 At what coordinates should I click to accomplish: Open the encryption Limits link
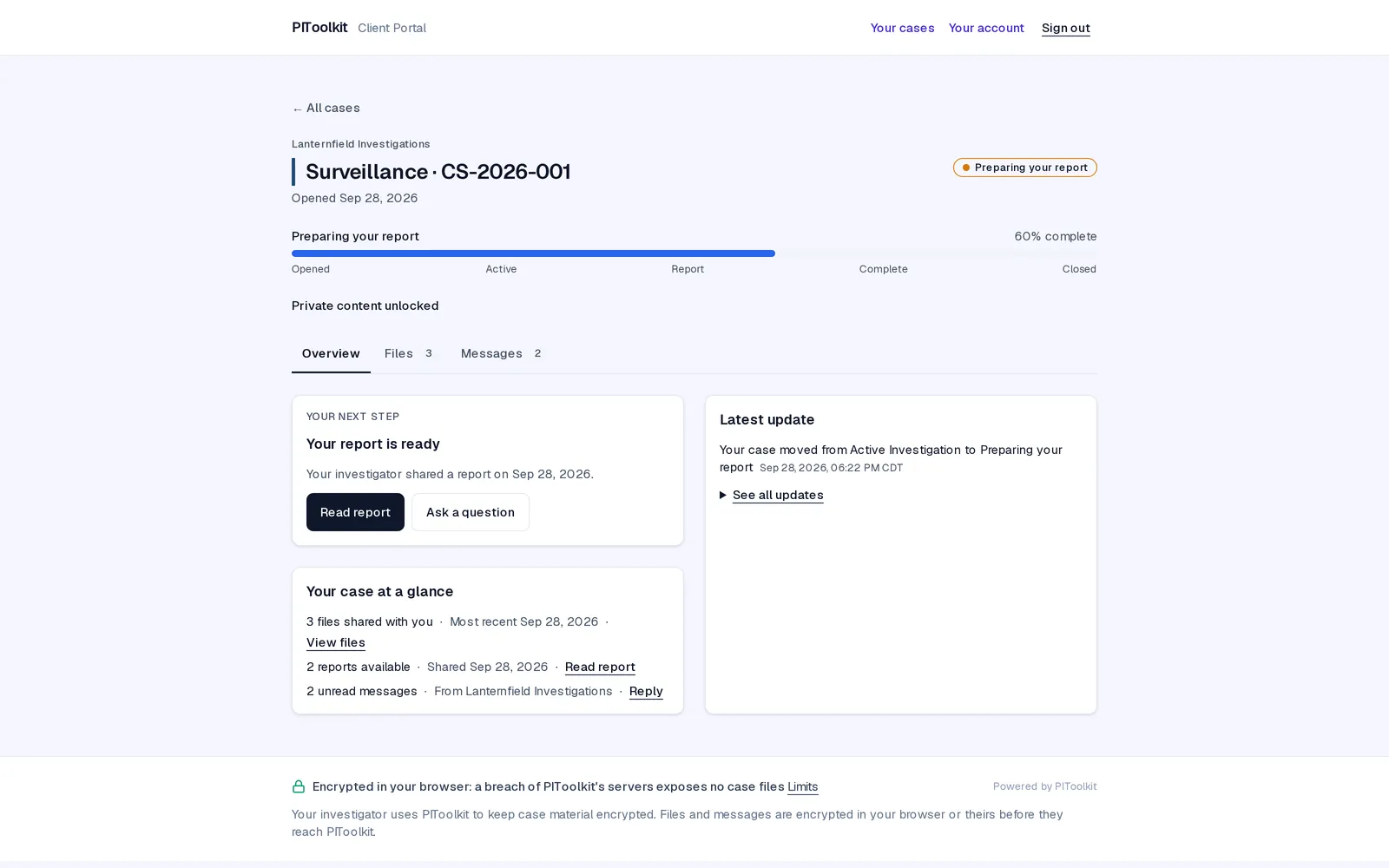tap(803, 786)
